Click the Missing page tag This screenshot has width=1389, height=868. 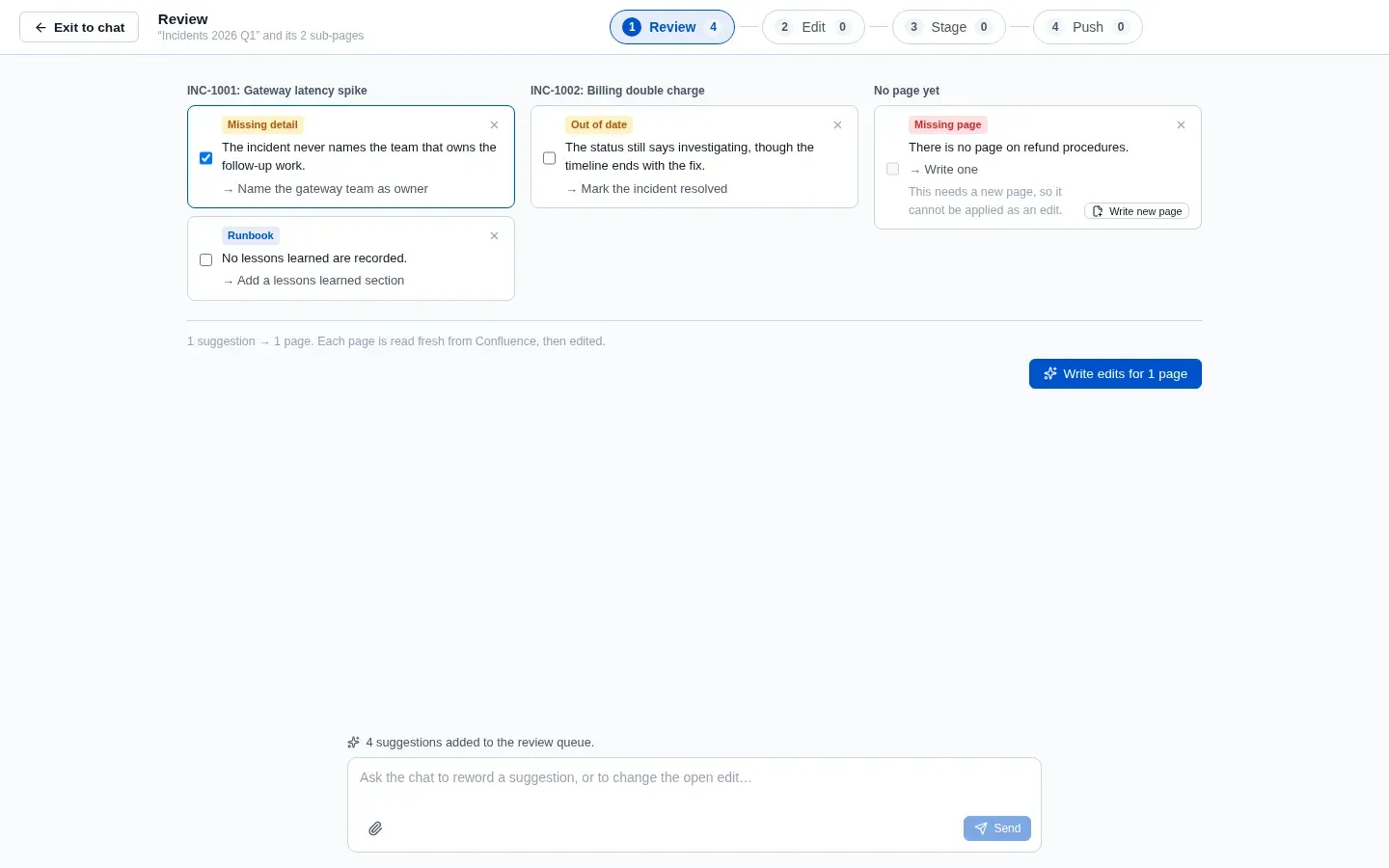pyautogui.click(x=947, y=124)
